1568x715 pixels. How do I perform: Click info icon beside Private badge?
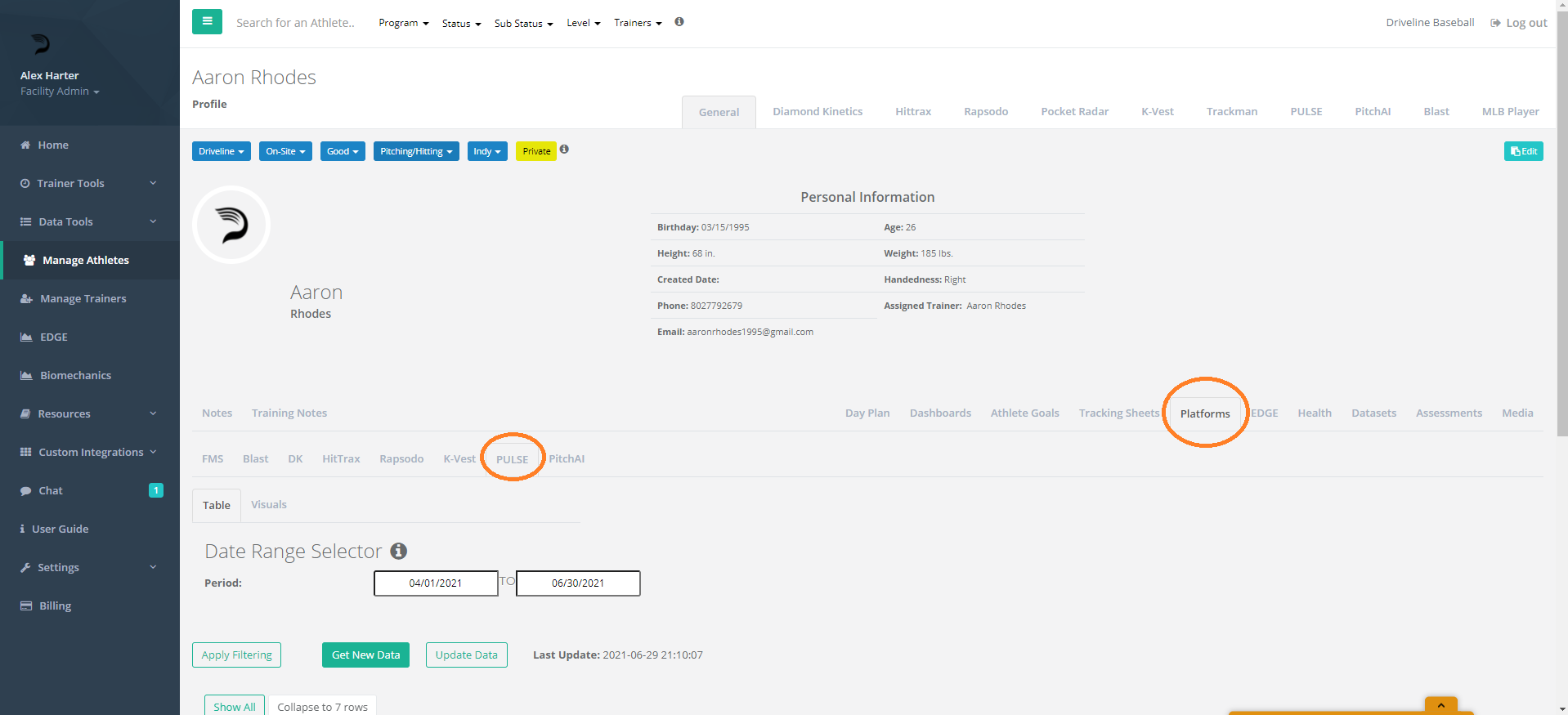[x=564, y=150]
